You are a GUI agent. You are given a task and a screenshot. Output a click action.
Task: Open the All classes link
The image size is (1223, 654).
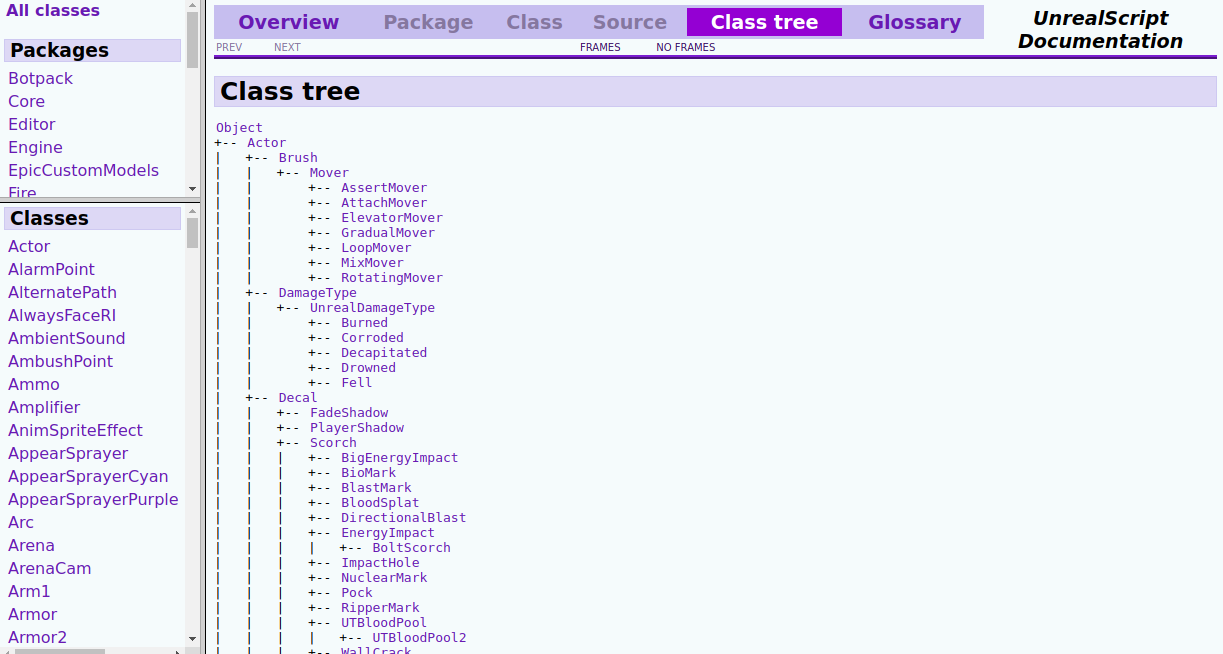pyautogui.click(x=53, y=10)
